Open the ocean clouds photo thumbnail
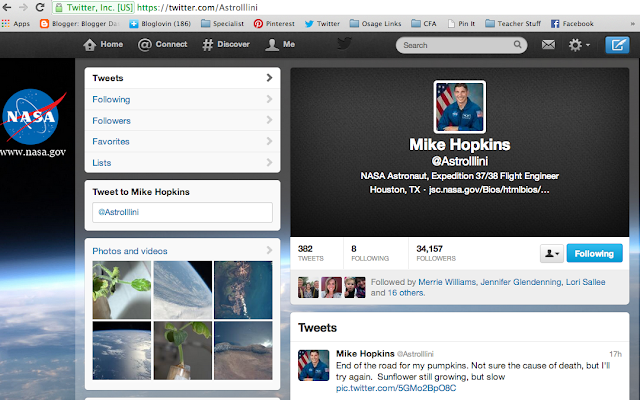 (122, 351)
